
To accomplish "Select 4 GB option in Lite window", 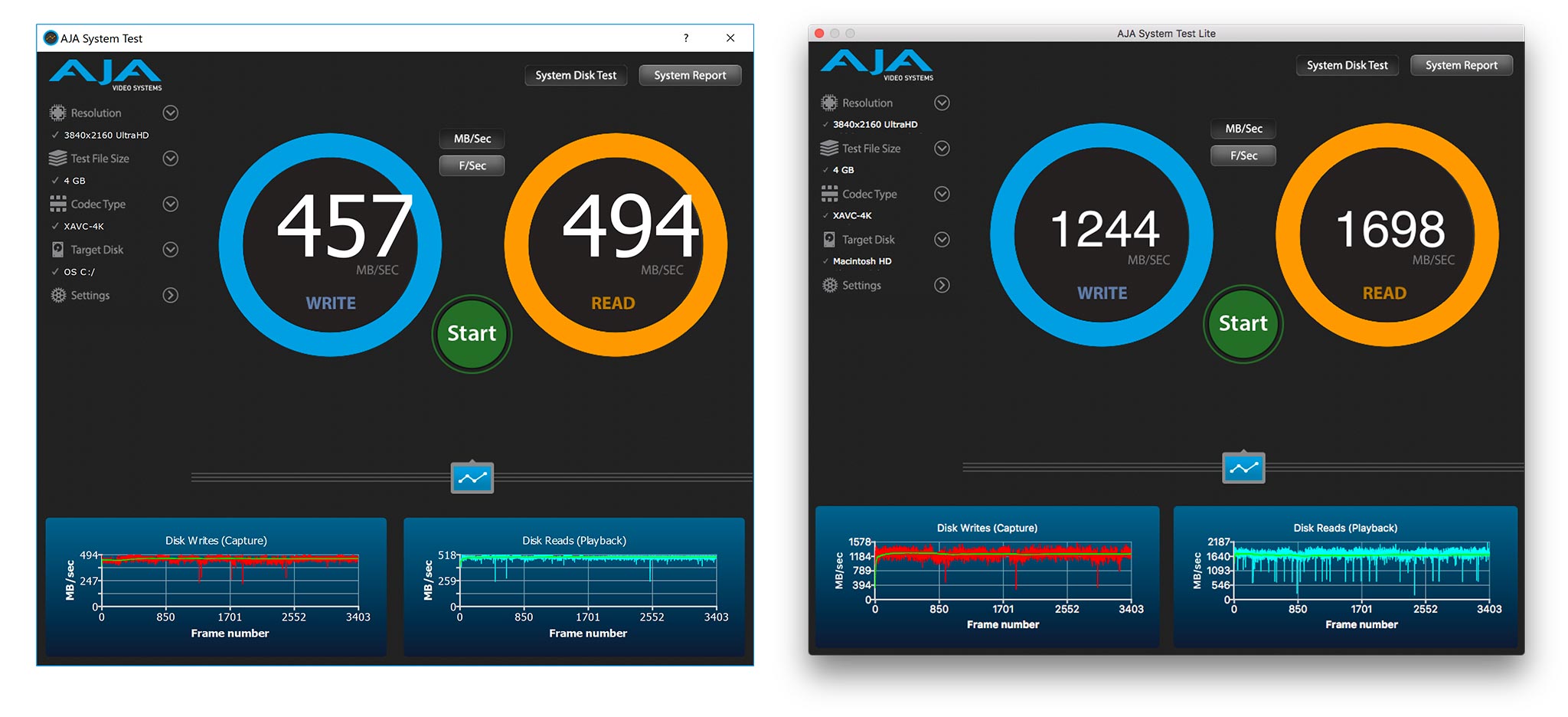I will [x=843, y=170].
